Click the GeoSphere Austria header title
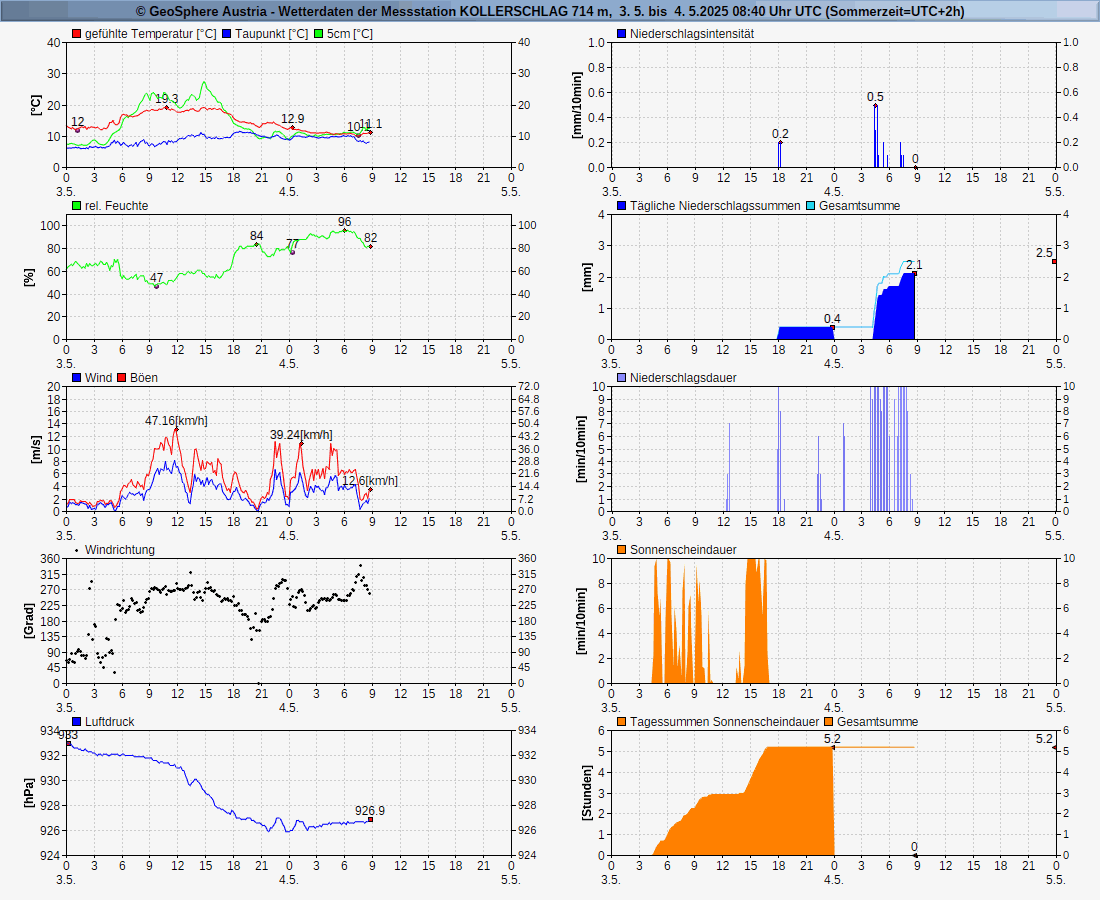 pos(550,11)
